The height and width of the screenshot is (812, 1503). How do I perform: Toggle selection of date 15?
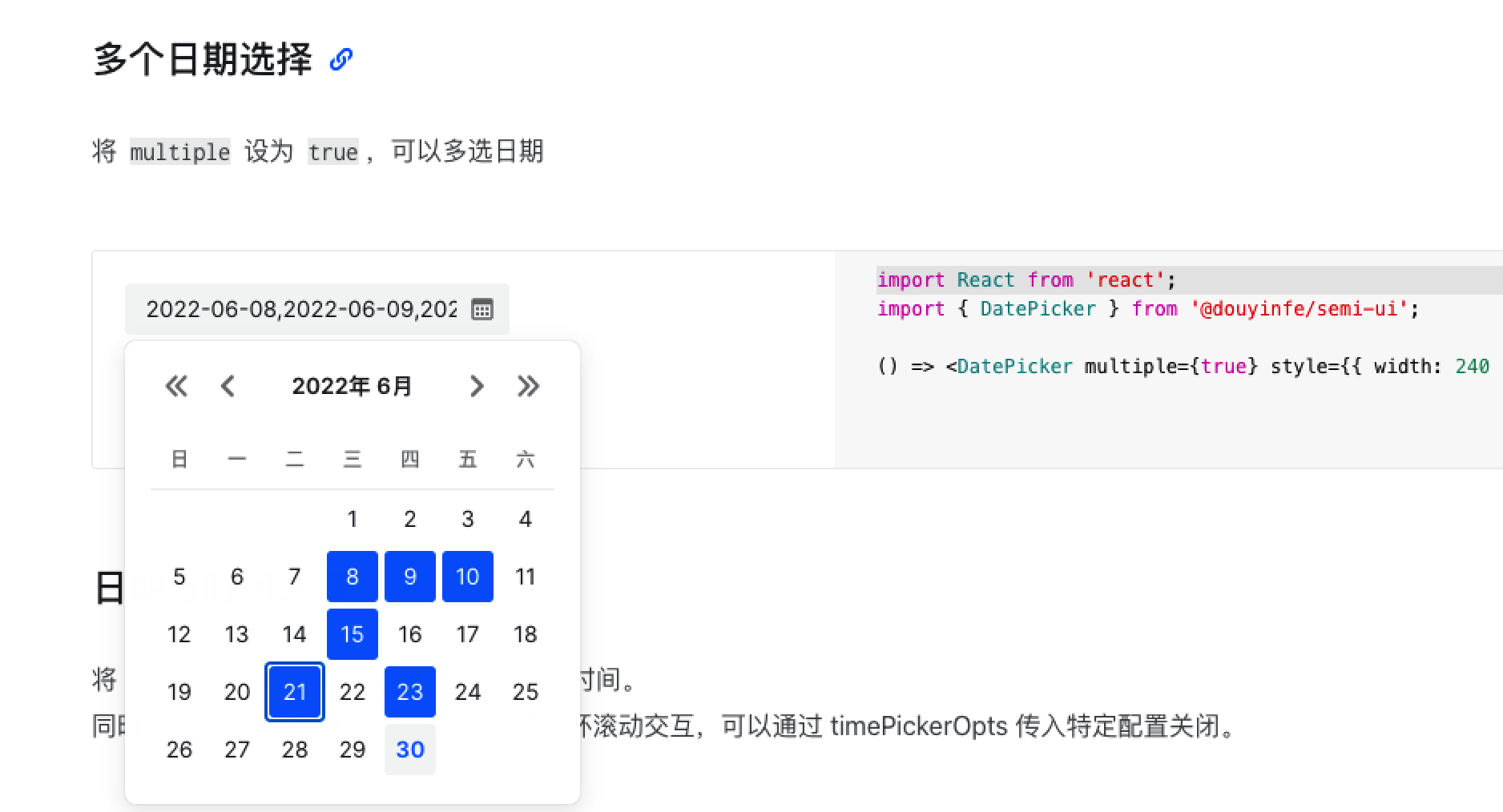(353, 634)
